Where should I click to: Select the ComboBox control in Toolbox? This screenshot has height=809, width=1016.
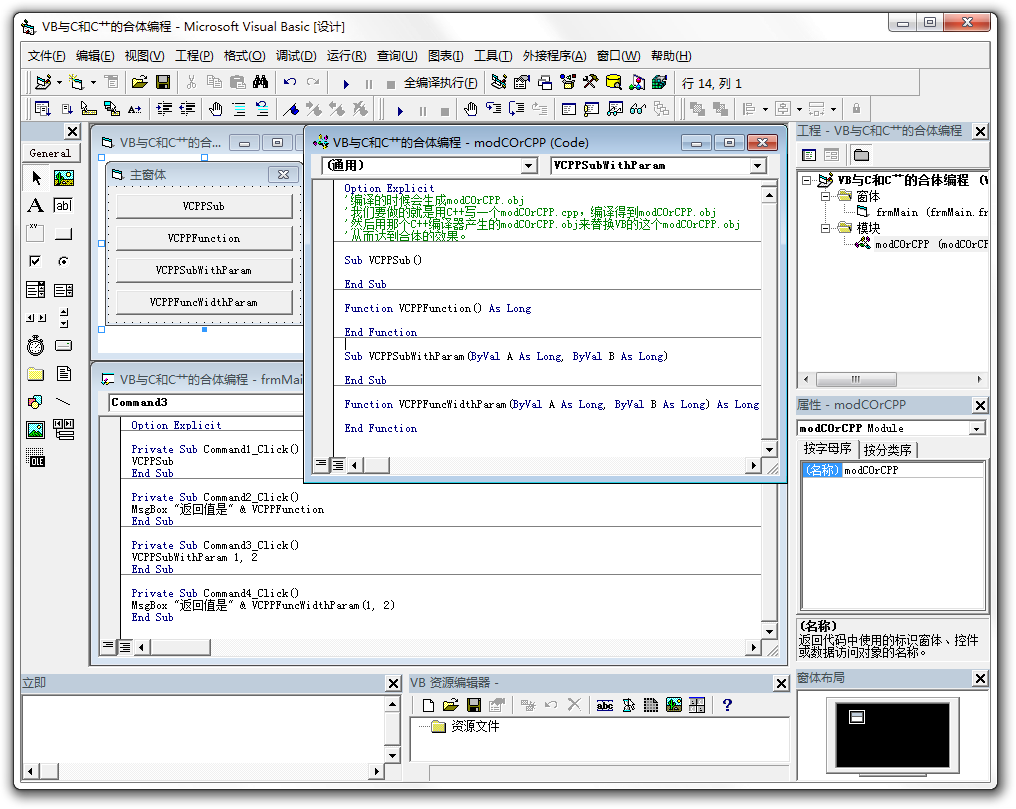36,290
